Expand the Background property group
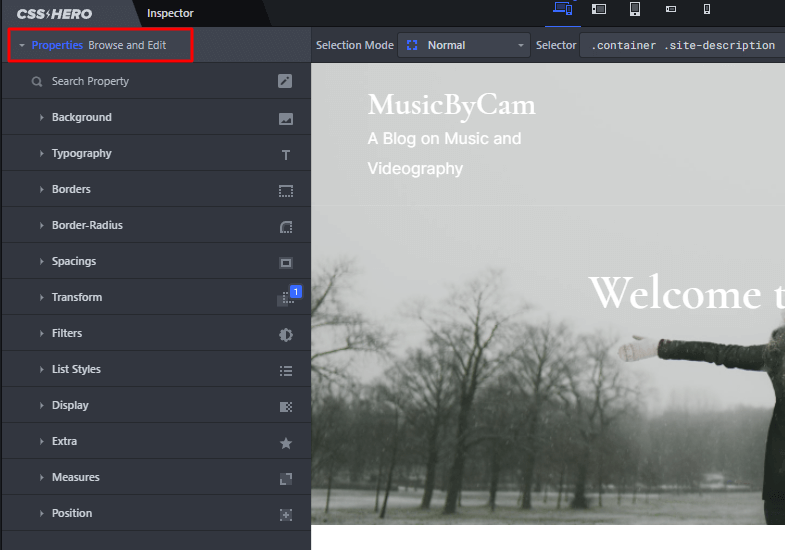The image size is (785, 550). click(156, 117)
